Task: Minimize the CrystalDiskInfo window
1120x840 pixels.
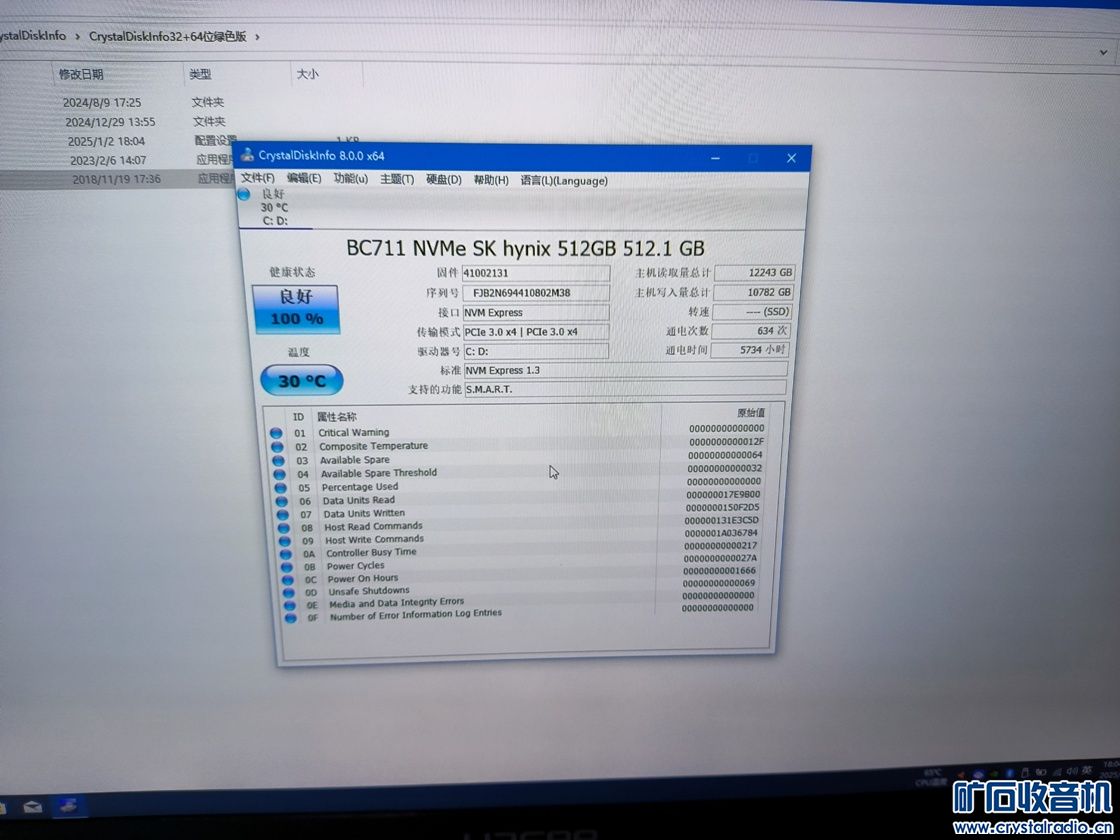Action: tap(716, 158)
